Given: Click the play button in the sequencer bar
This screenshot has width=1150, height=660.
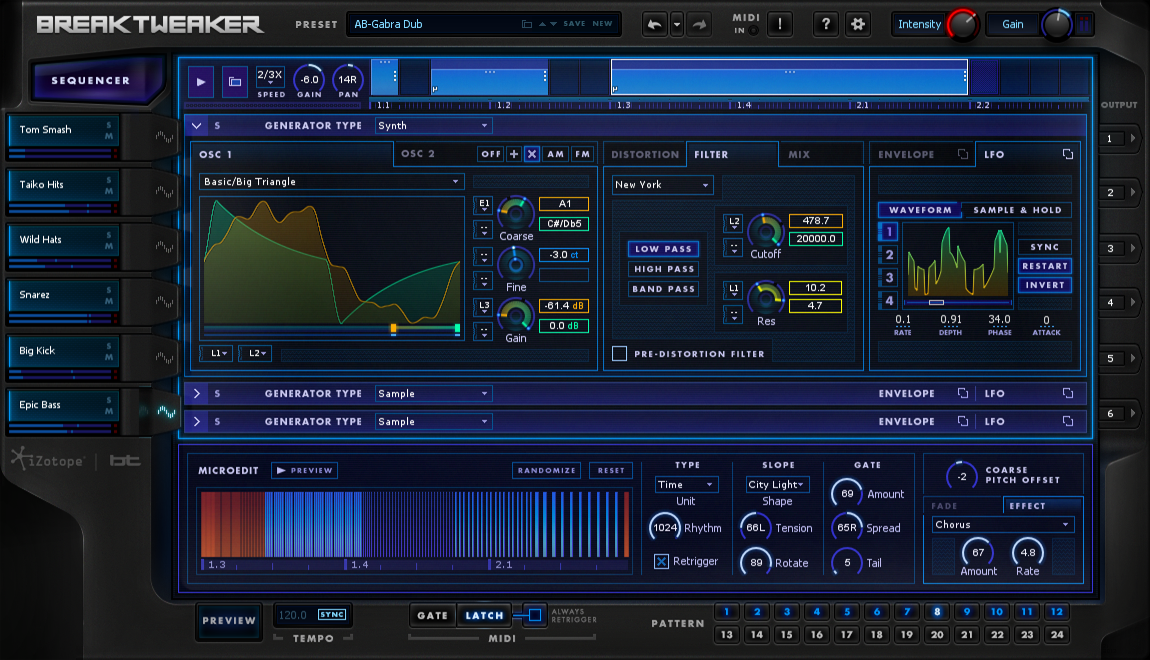Looking at the screenshot, I should click(201, 81).
